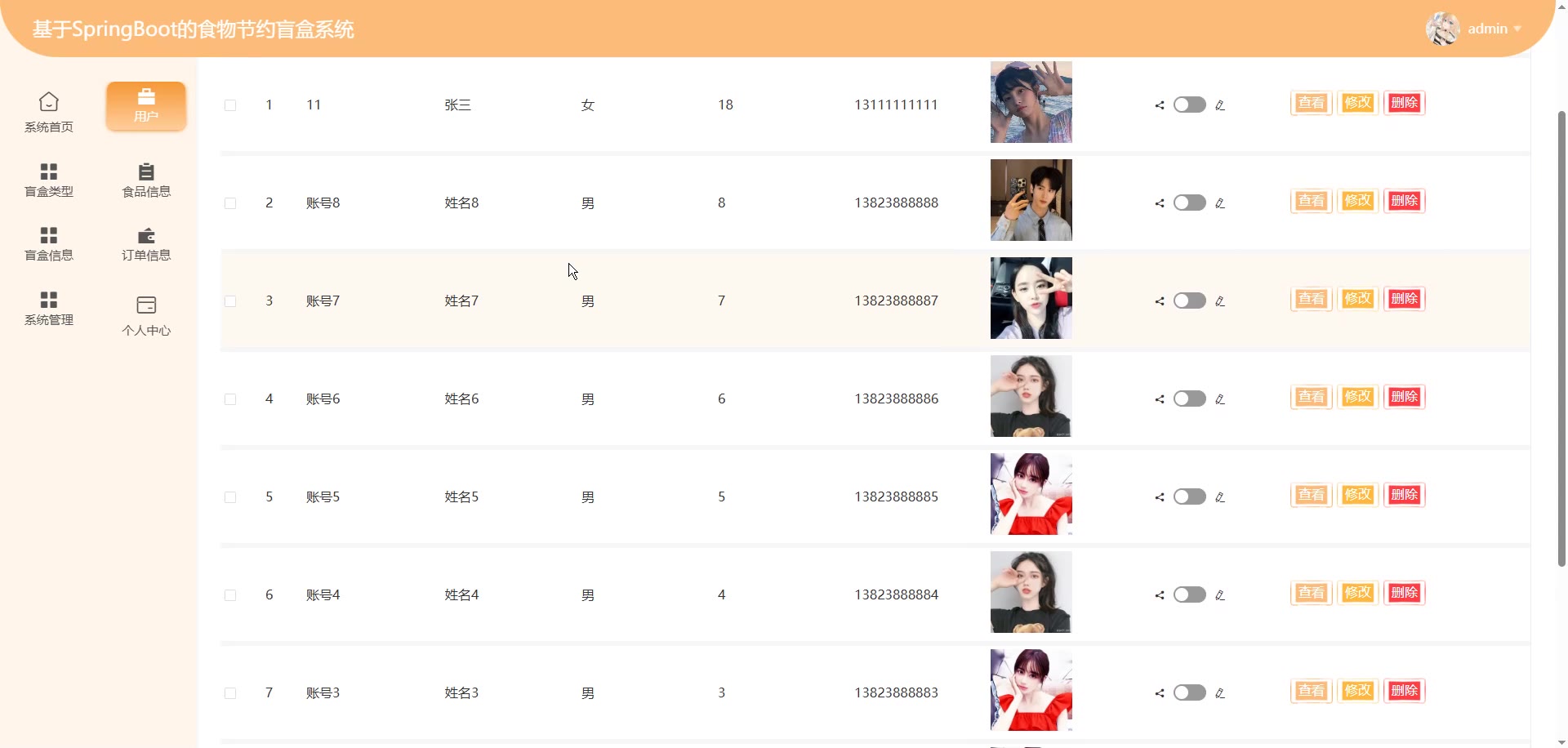Click 修改 button for 账号4

(x=1357, y=593)
